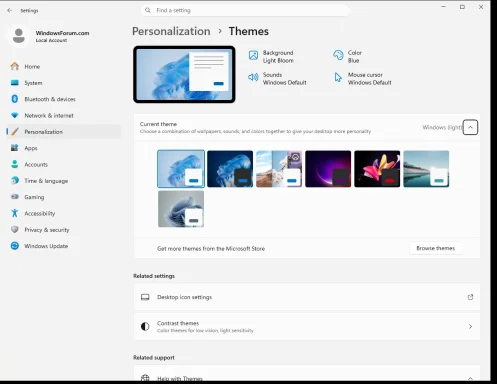Click the Privacy & security shield icon

[x=15, y=229]
